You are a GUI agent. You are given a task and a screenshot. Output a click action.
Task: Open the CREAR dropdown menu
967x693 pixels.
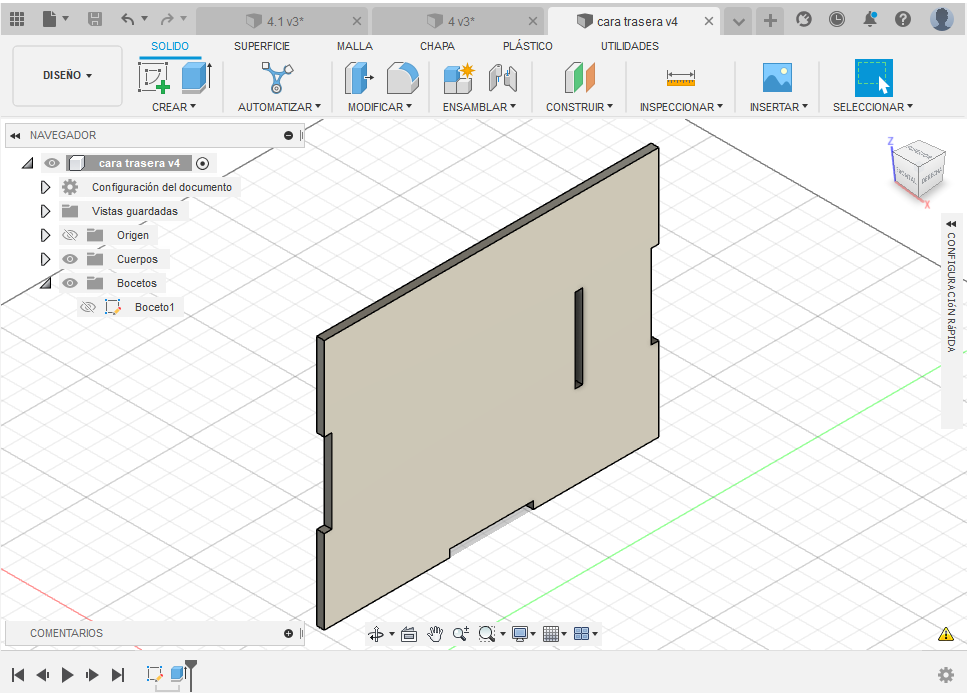(174, 107)
